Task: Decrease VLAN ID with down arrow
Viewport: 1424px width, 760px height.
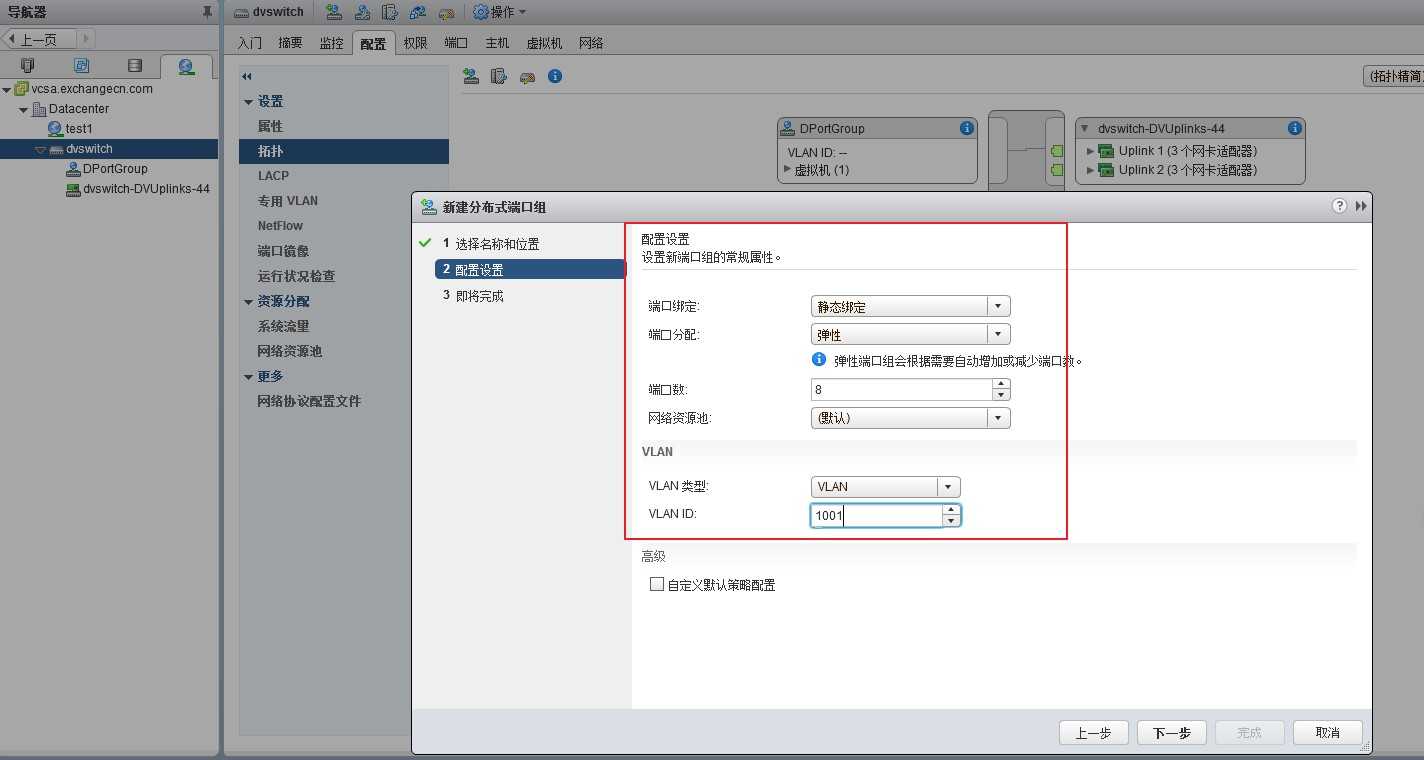Action: tap(951, 520)
